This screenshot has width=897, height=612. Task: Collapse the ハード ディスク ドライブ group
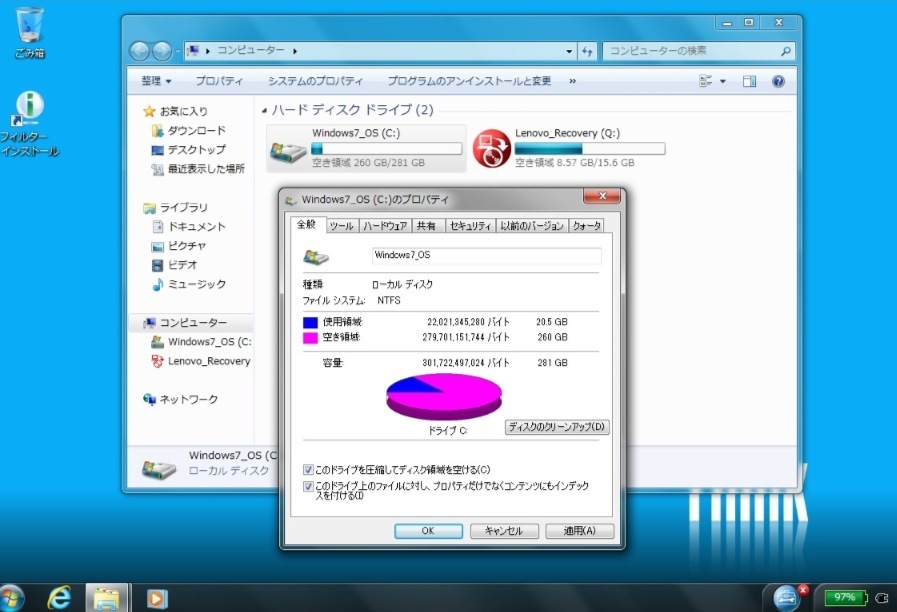tap(264, 110)
